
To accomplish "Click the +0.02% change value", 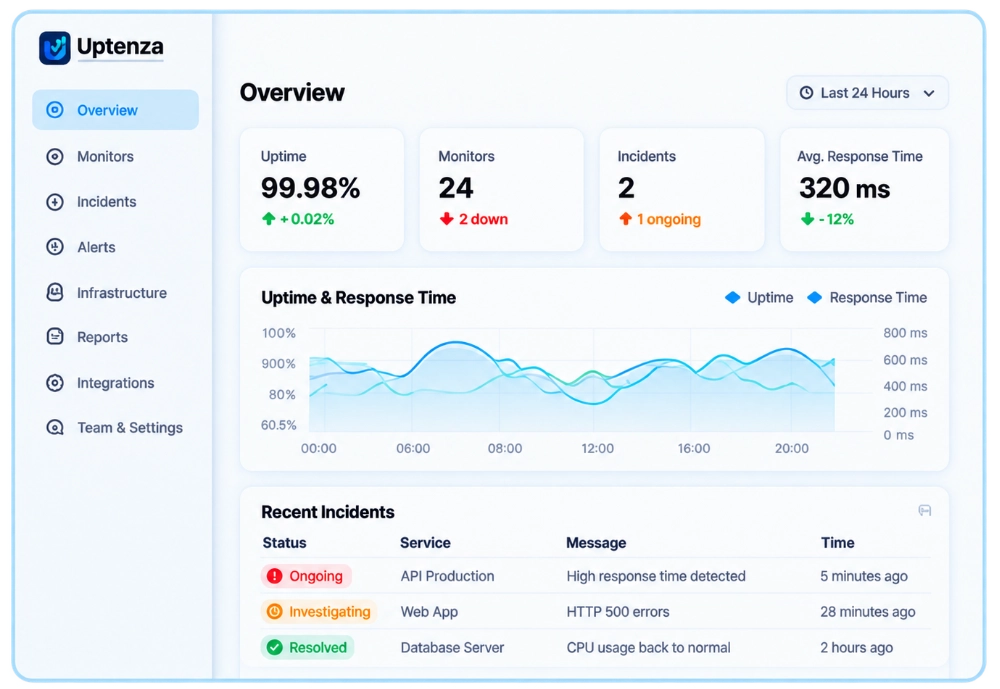I will tap(307, 219).
